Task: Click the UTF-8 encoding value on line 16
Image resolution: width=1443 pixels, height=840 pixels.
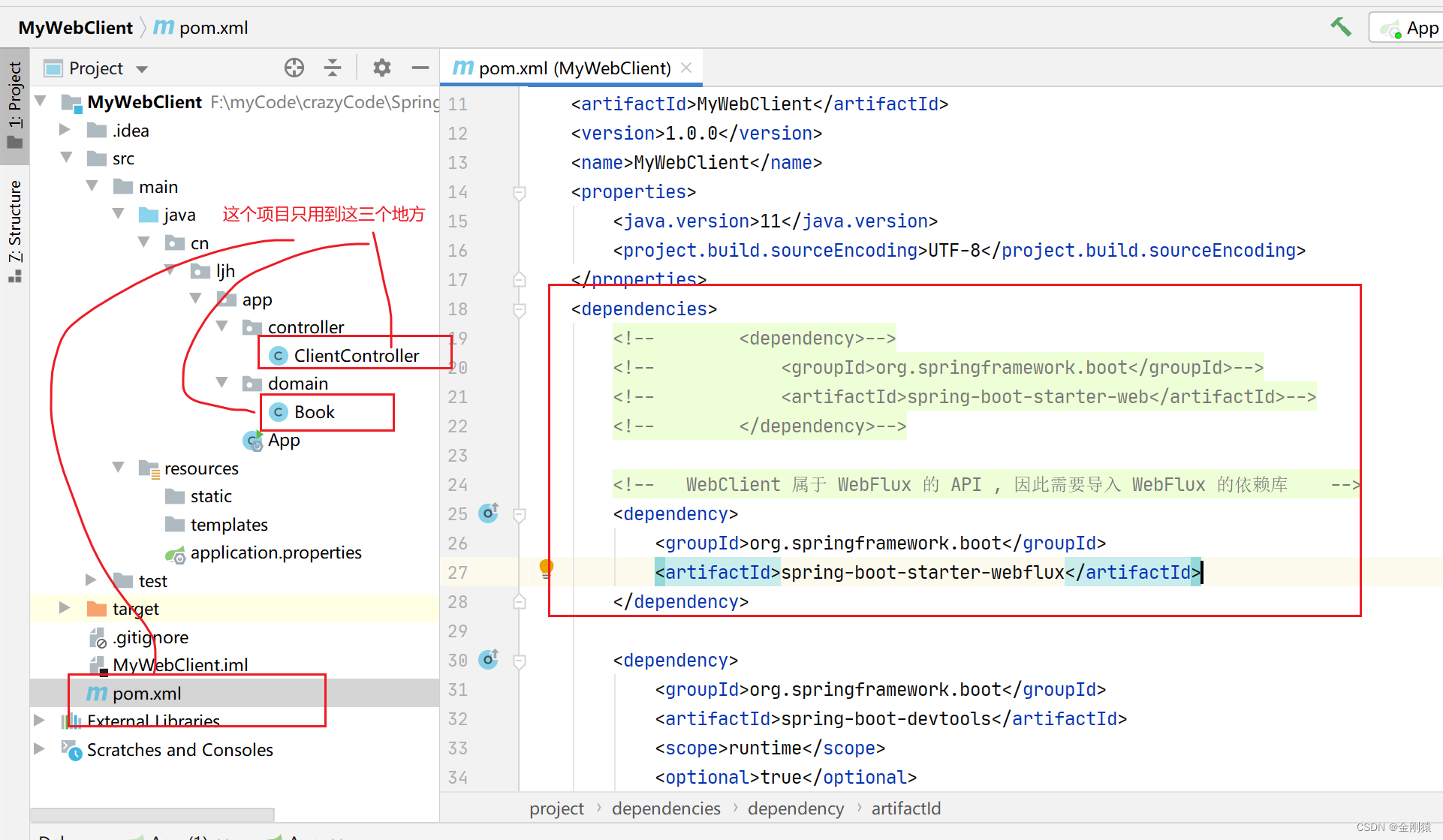Action: [x=954, y=250]
